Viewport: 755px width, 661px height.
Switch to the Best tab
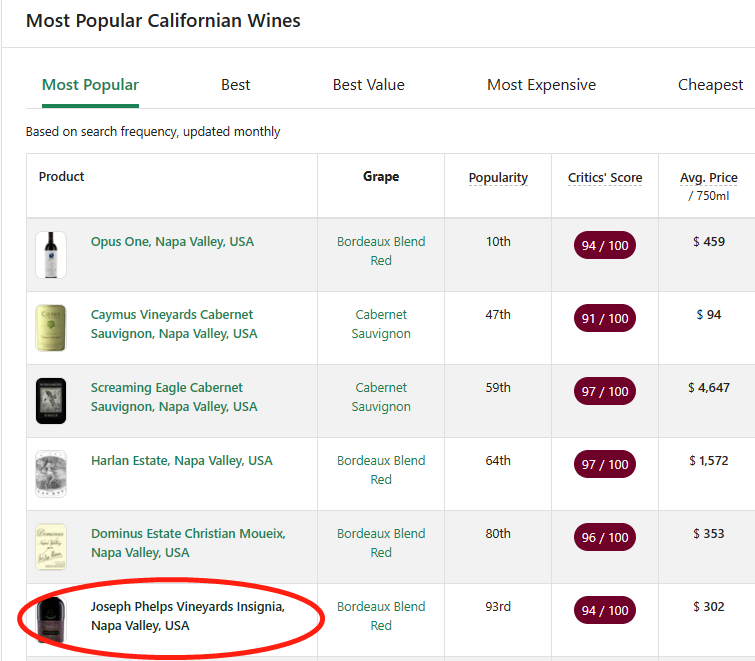[x=236, y=85]
